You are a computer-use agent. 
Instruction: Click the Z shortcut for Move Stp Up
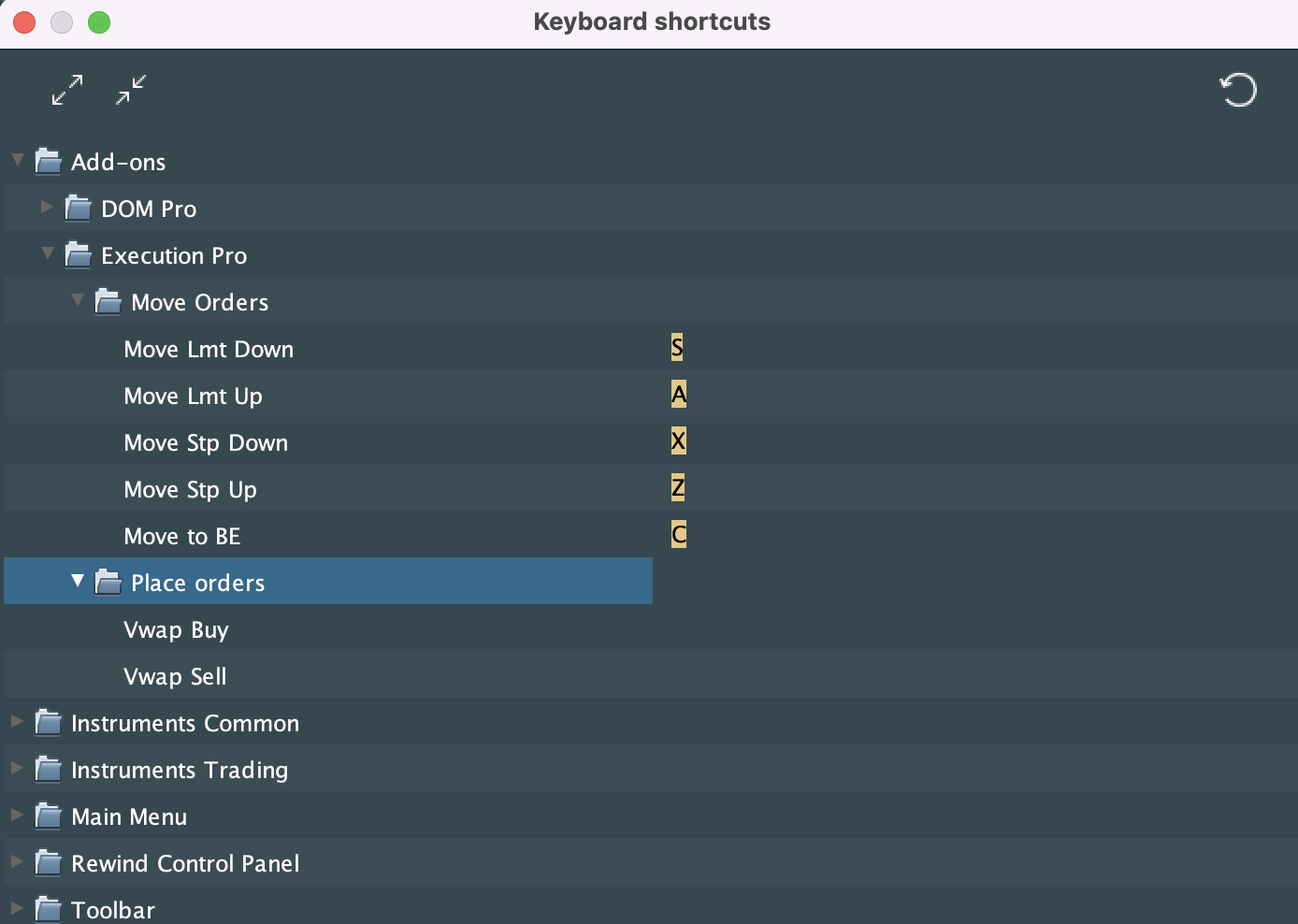pyautogui.click(x=678, y=488)
